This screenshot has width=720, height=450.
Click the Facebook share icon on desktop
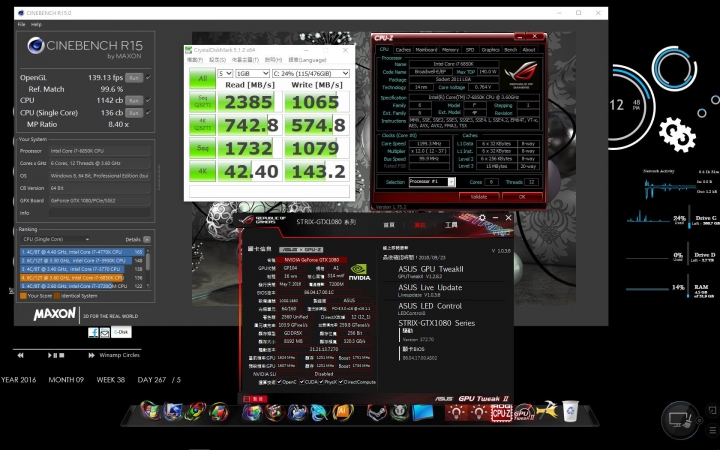[93, 332]
